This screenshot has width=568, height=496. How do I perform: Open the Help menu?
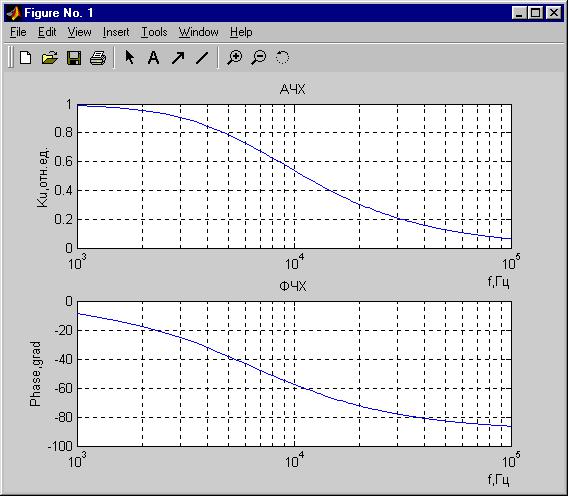click(241, 32)
